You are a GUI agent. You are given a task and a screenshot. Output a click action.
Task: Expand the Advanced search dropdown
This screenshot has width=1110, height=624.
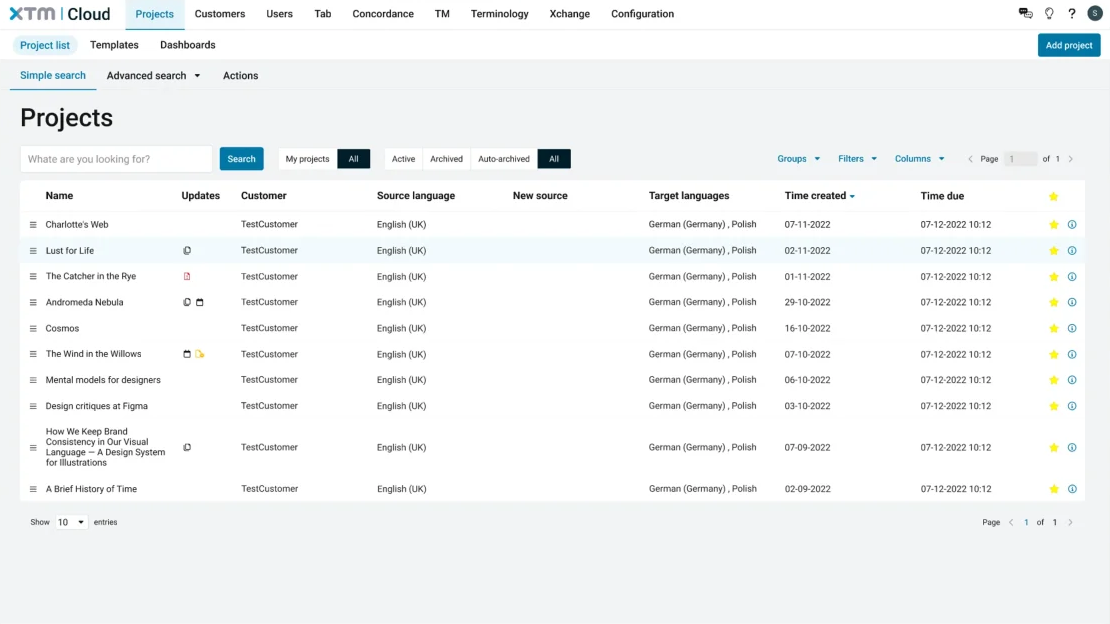(153, 76)
